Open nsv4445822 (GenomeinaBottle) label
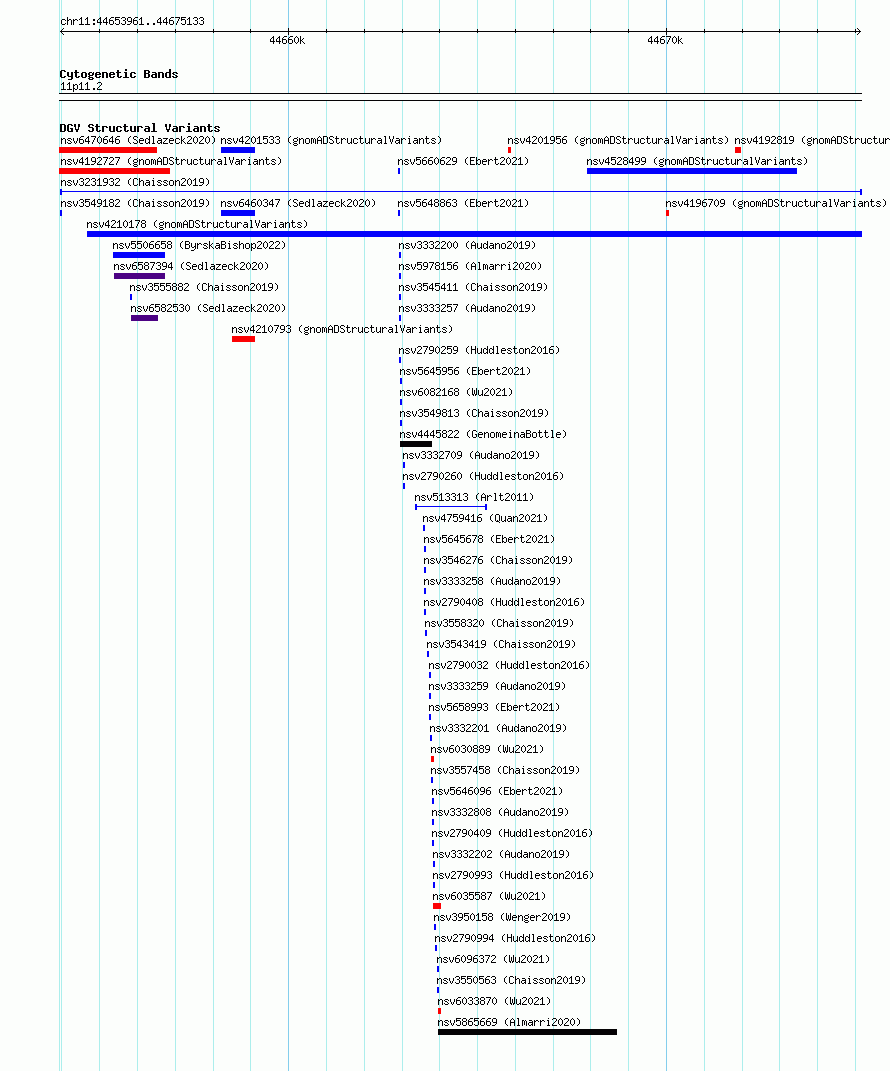890x1071 pixels. (x=484, y=434)
